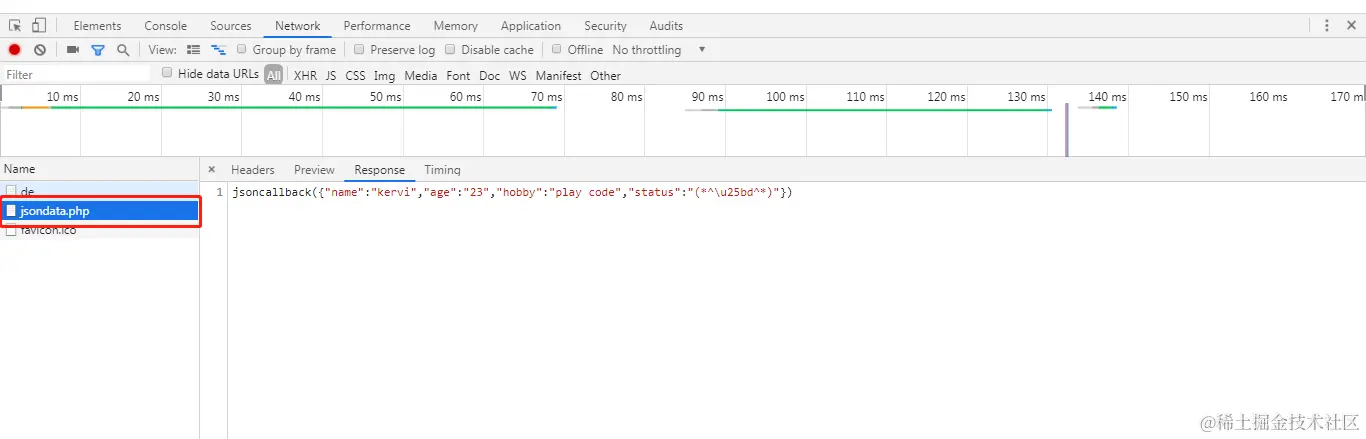Select the jsondata.php request row
This screenshot has width=1366, height=439.
(100, 211)
